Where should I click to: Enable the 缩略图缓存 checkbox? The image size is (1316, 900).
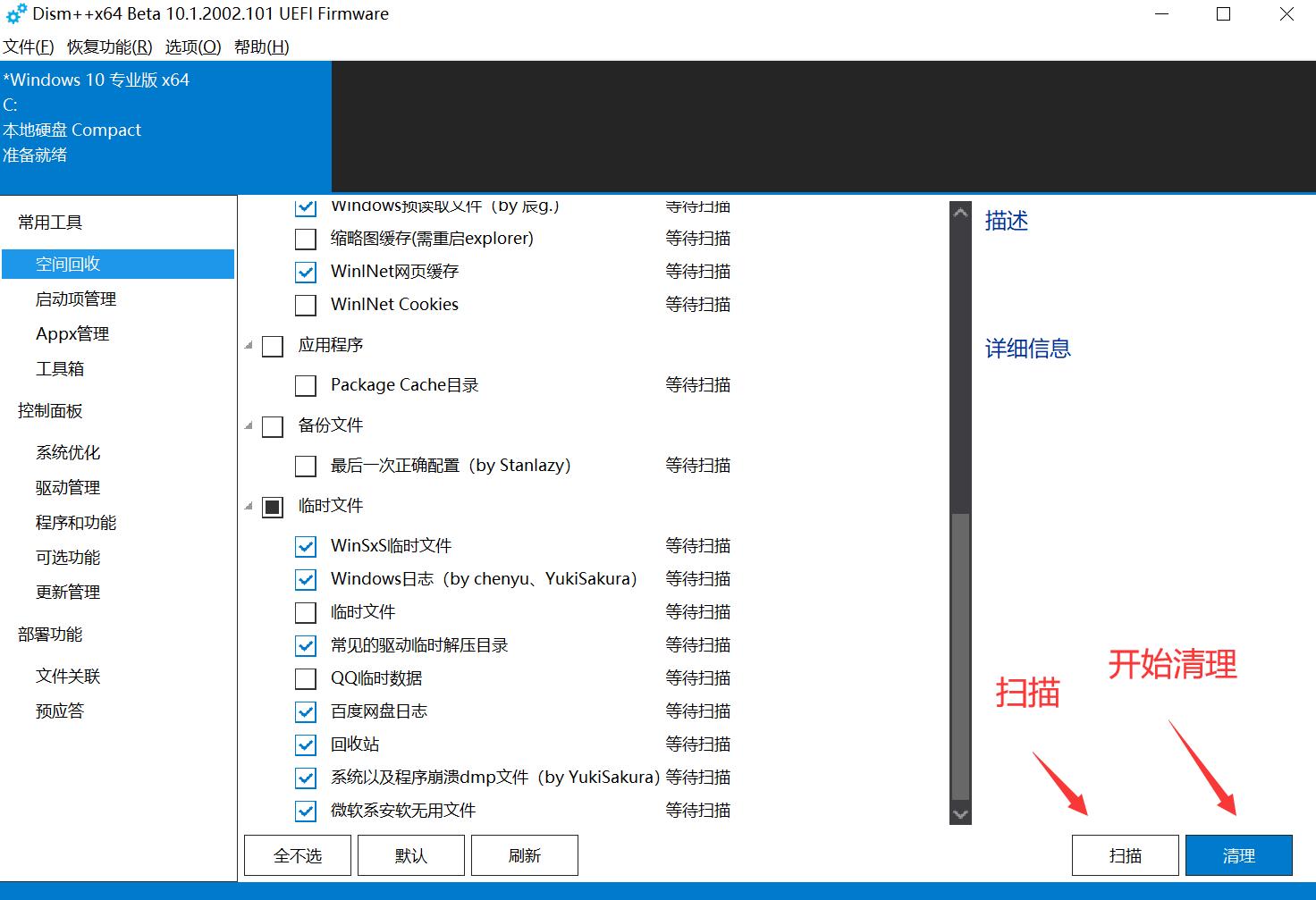(x=305, y=238)
